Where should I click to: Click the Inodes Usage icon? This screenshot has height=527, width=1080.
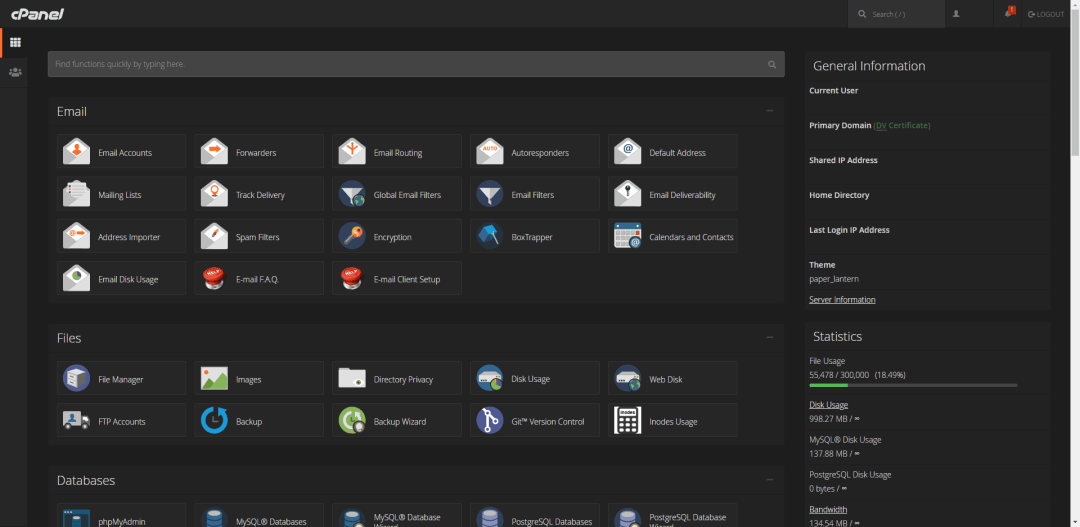(x=627, y=421)
